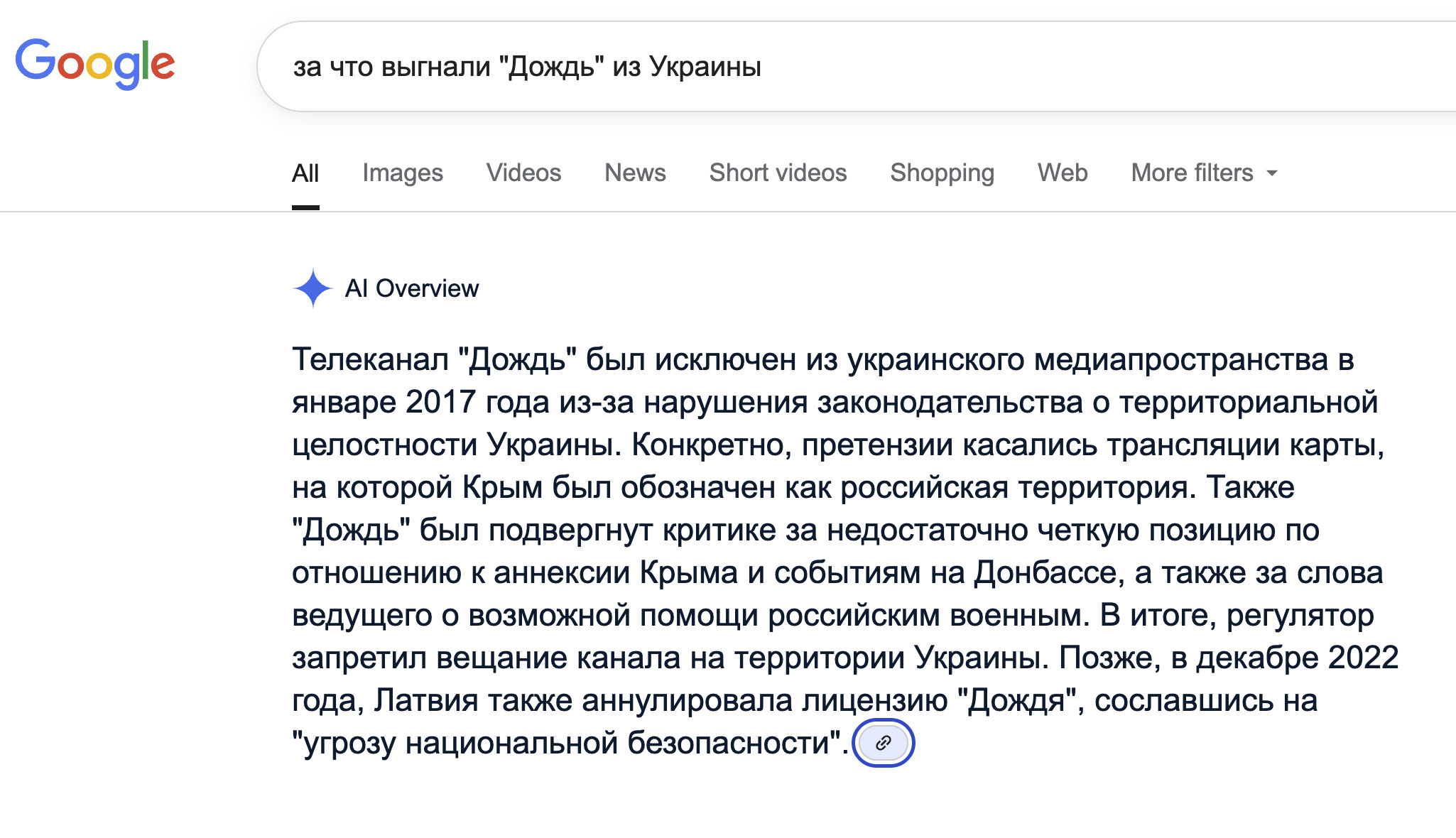Click the phrase "январе 2017 года"
The width and height of the screenshot is (1456, 838).
click(x=420, y=403)
